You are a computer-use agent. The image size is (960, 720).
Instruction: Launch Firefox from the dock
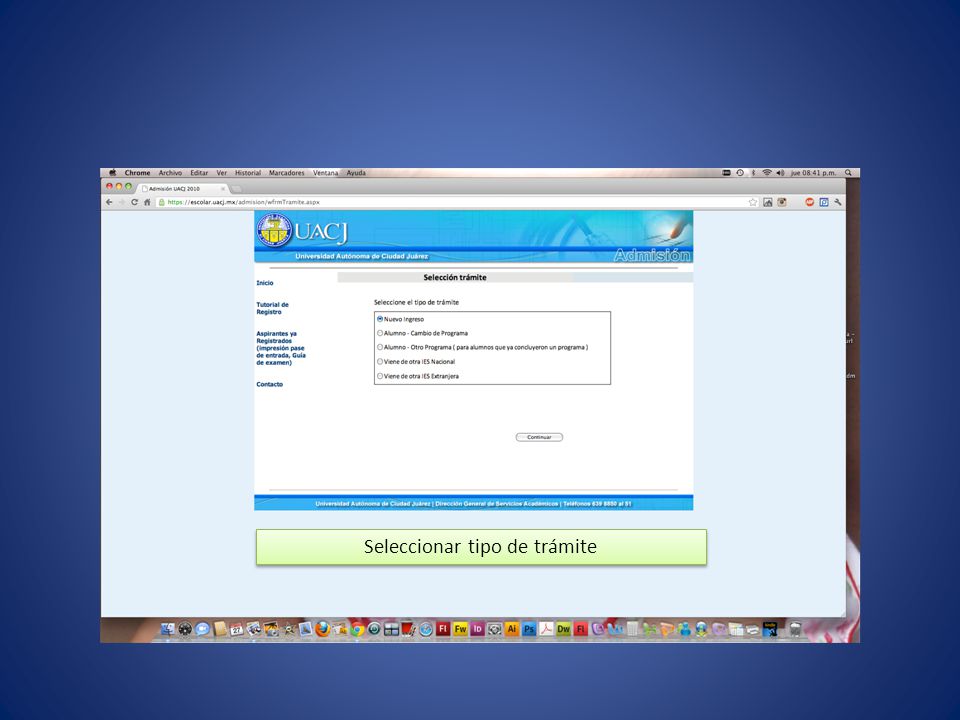point(323,629)
